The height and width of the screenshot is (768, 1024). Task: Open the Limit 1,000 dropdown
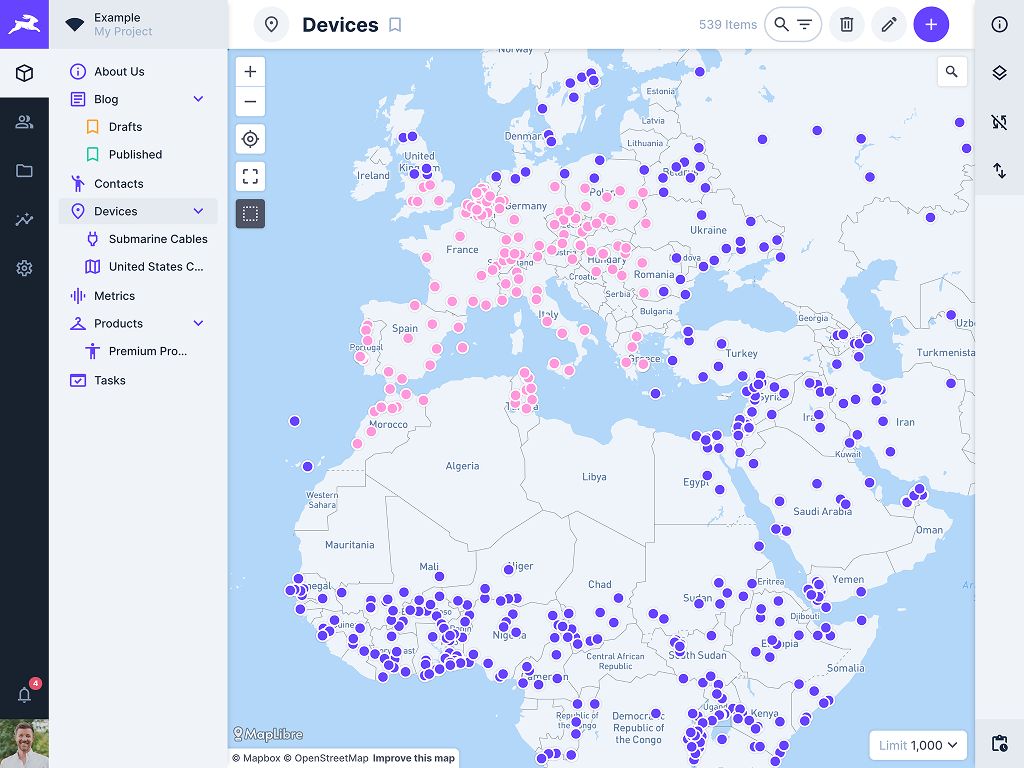click(920, 745)
